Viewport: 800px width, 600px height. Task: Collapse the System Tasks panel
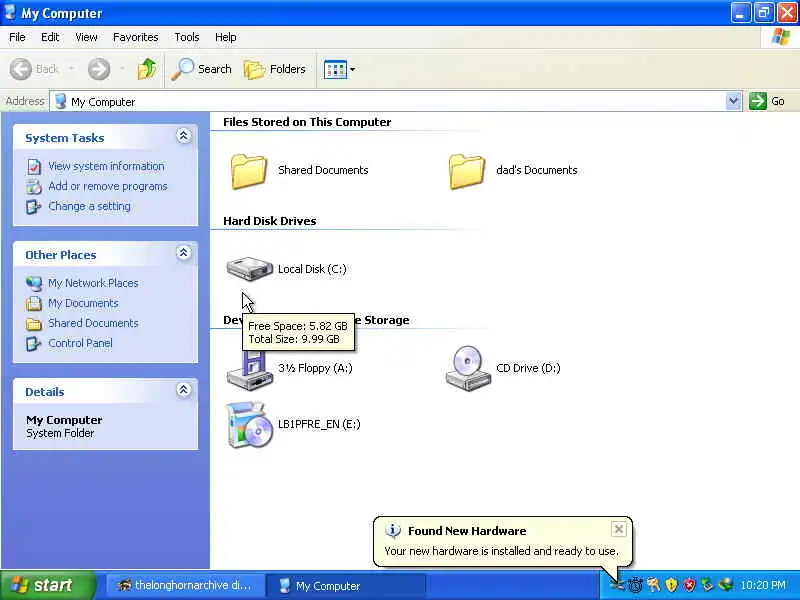point(184,136)
